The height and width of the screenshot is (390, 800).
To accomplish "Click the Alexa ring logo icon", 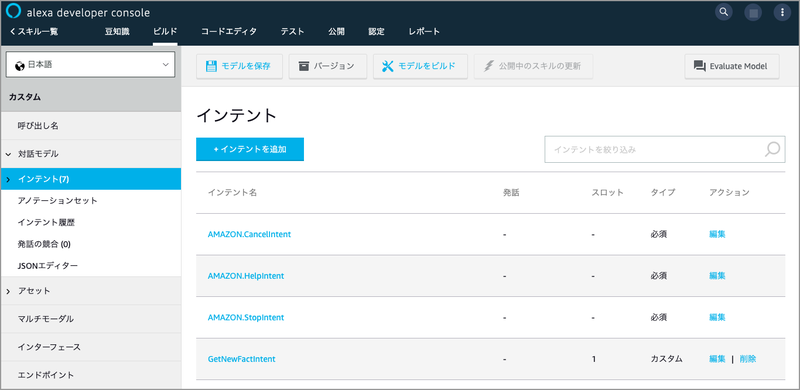I will (13, 11).
